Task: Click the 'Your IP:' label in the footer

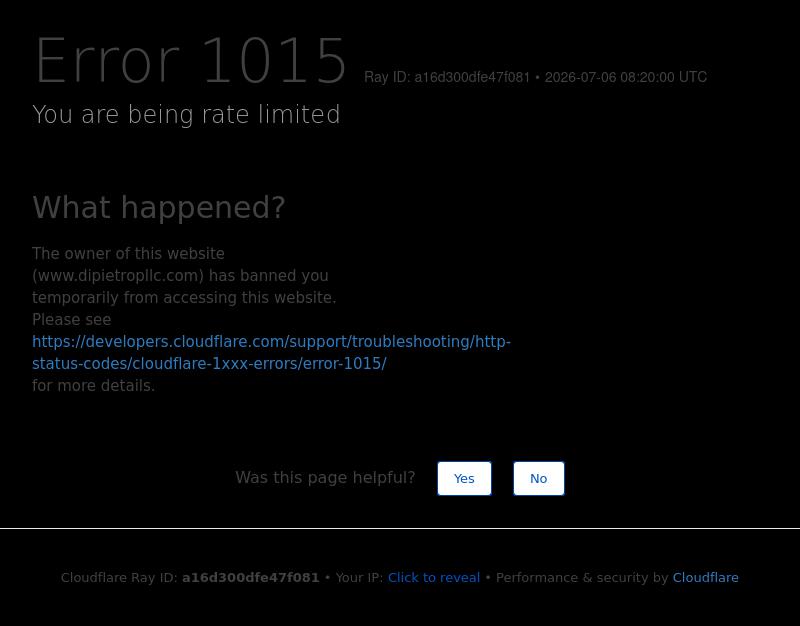Action: (x=359, y=578)
